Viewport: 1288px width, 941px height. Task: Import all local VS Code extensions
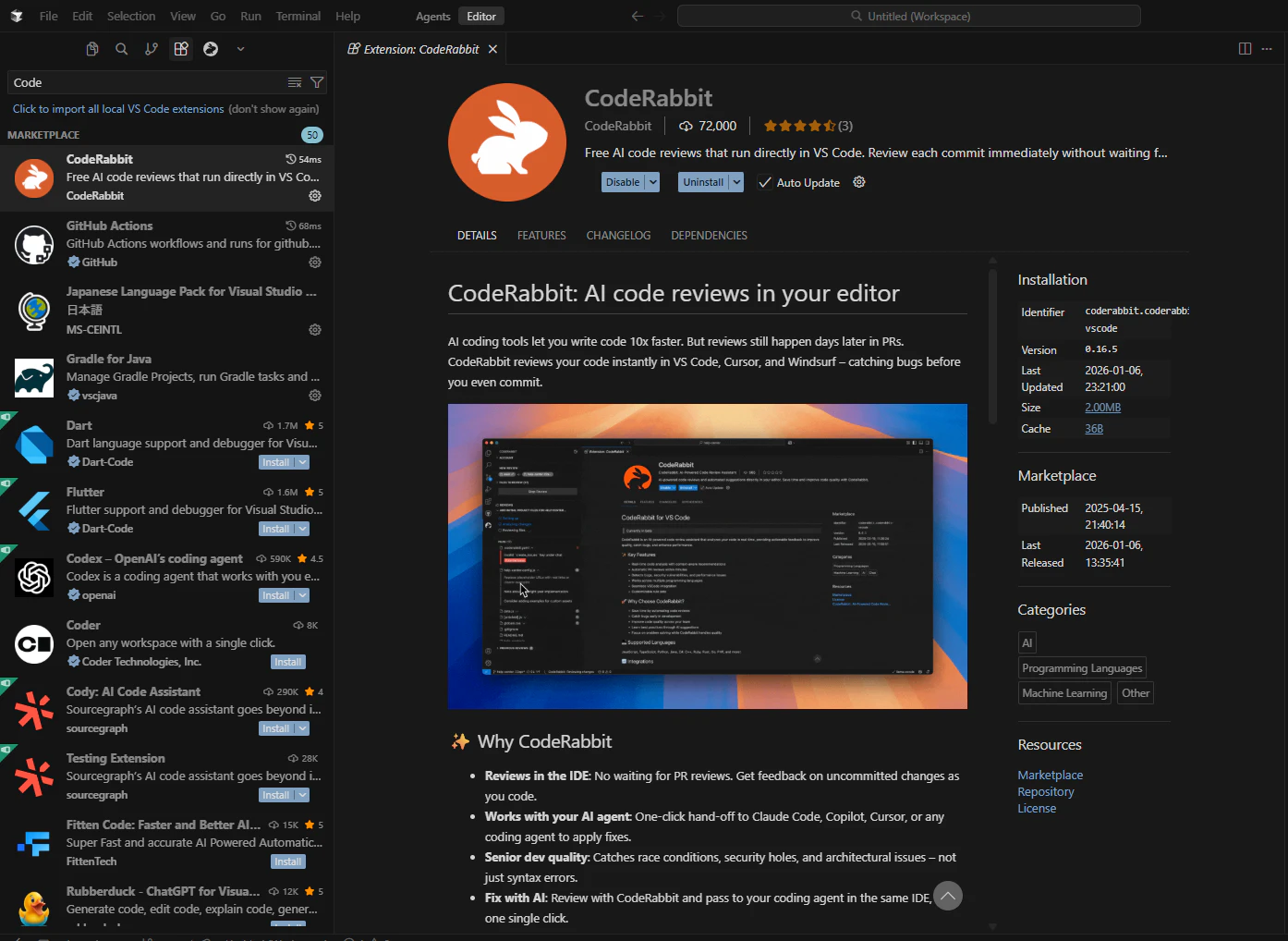pyautogui.click(x=118, y=109)
